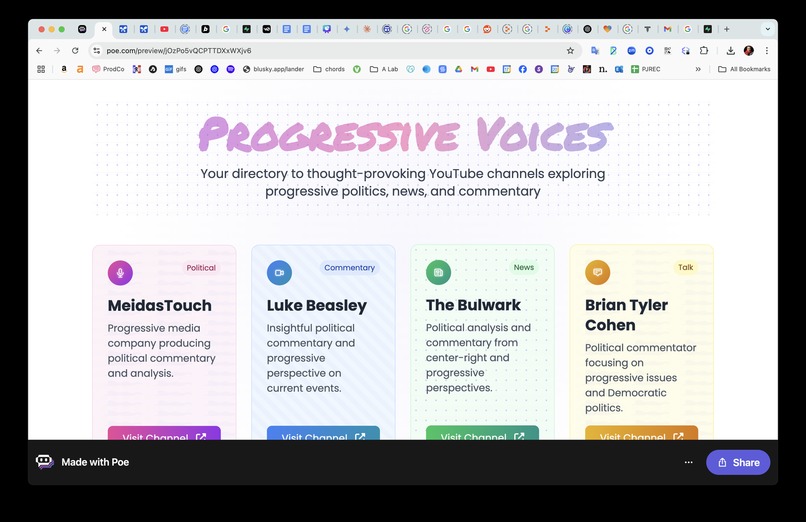Click the chat icon on Brian Tyler Cohen card

pos(597,272)
